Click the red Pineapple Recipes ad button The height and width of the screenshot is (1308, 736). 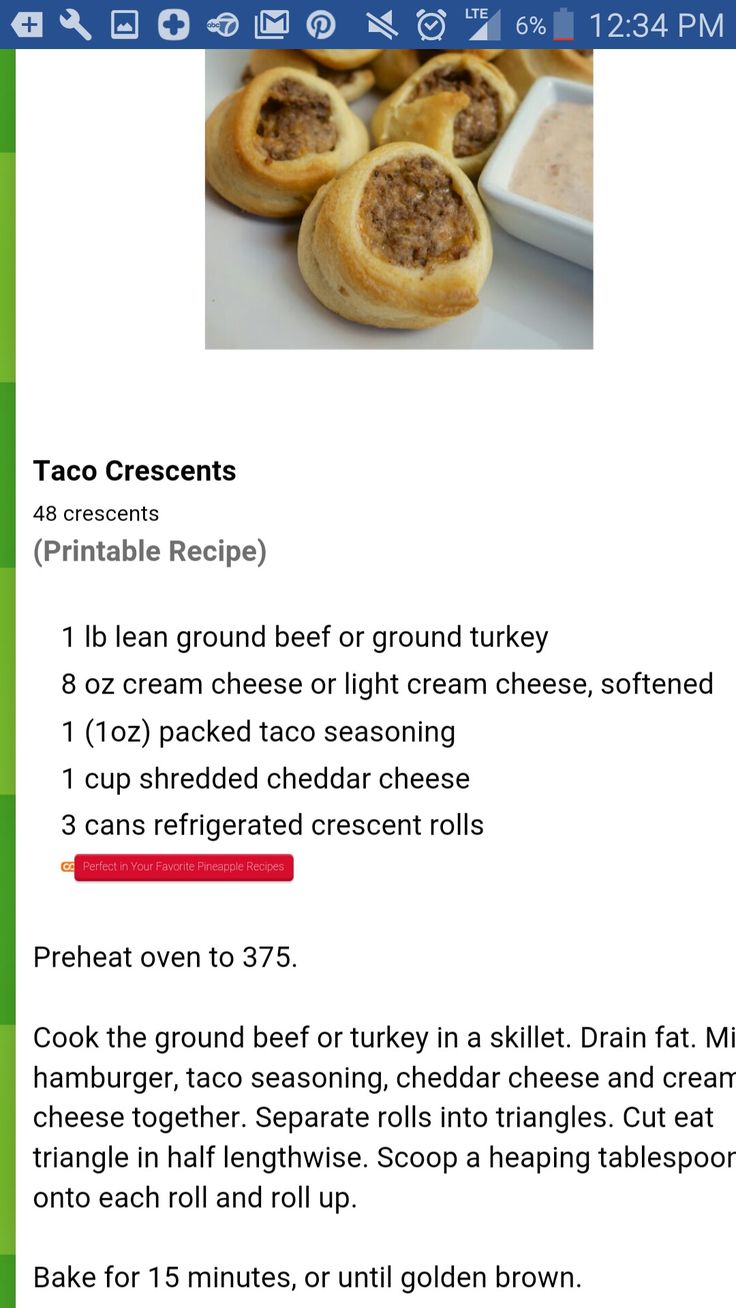(184, 867)
